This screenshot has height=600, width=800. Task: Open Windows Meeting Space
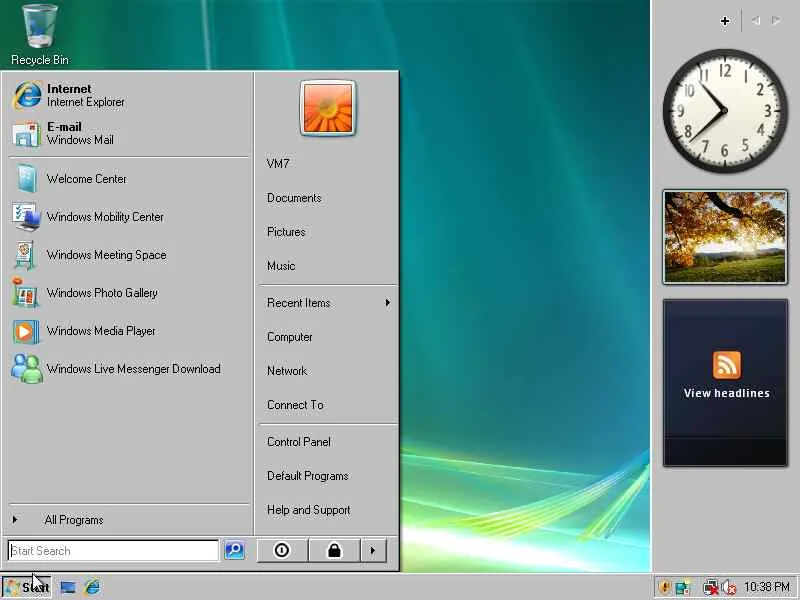point(129,255)
